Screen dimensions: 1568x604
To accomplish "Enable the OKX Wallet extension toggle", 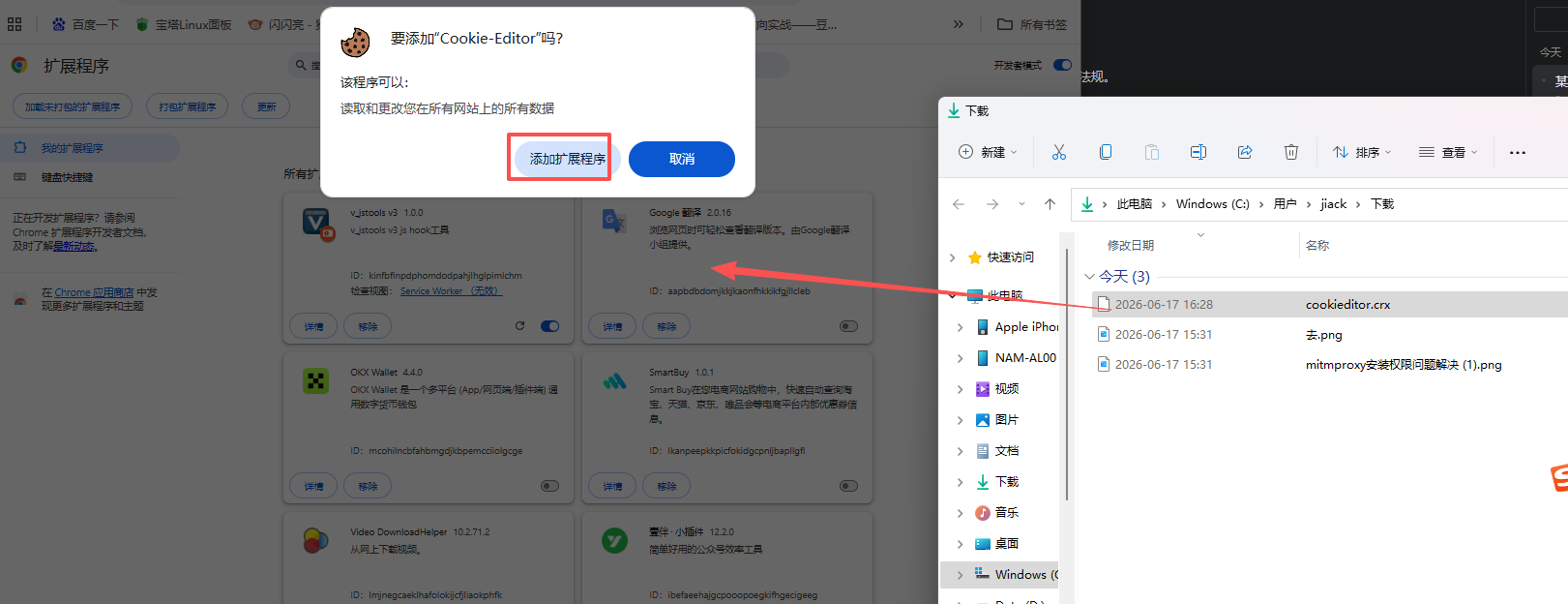I will point(549,486).
